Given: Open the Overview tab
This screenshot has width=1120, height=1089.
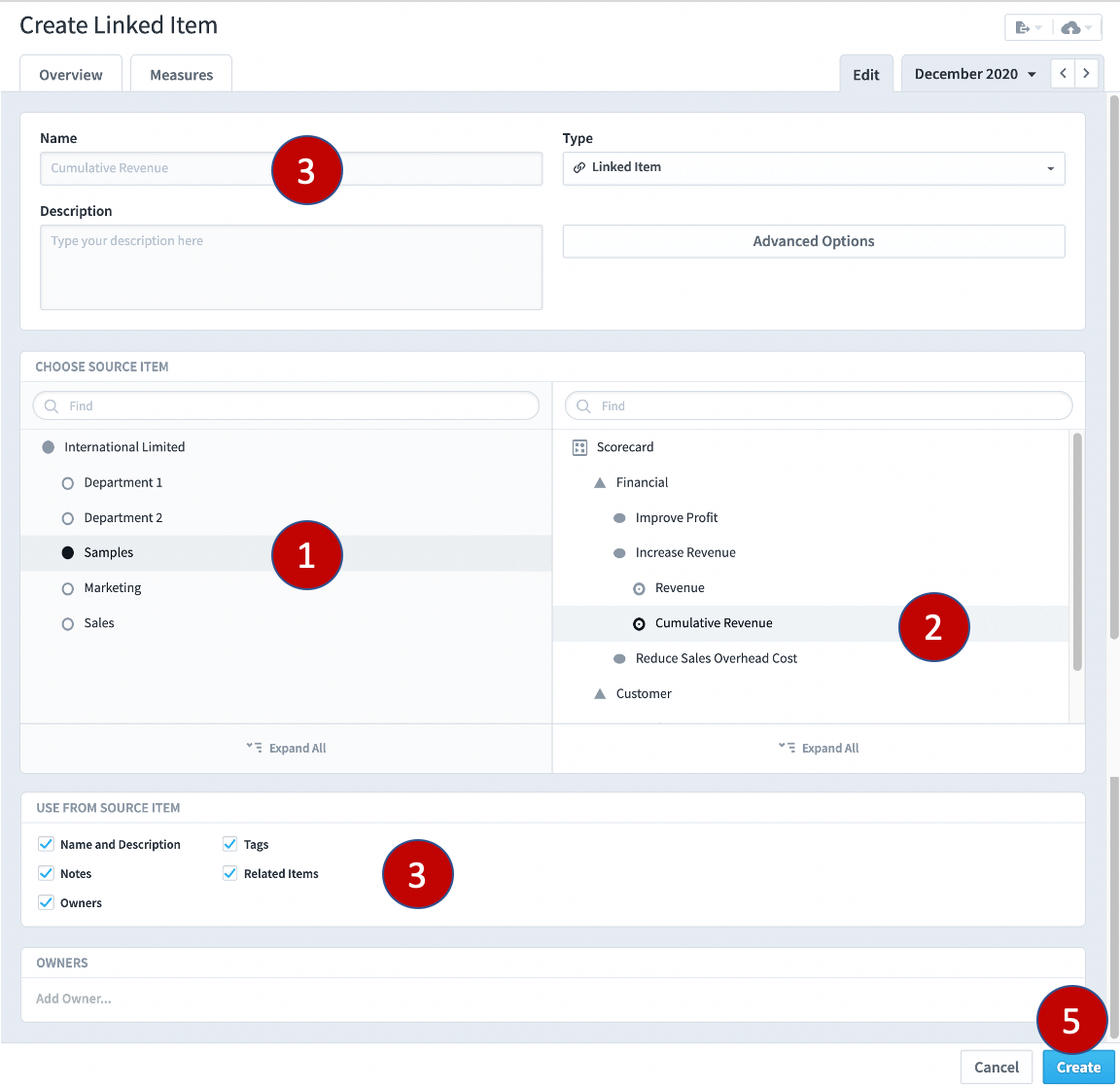Looking at the screenshot, I should pos(70,74).
